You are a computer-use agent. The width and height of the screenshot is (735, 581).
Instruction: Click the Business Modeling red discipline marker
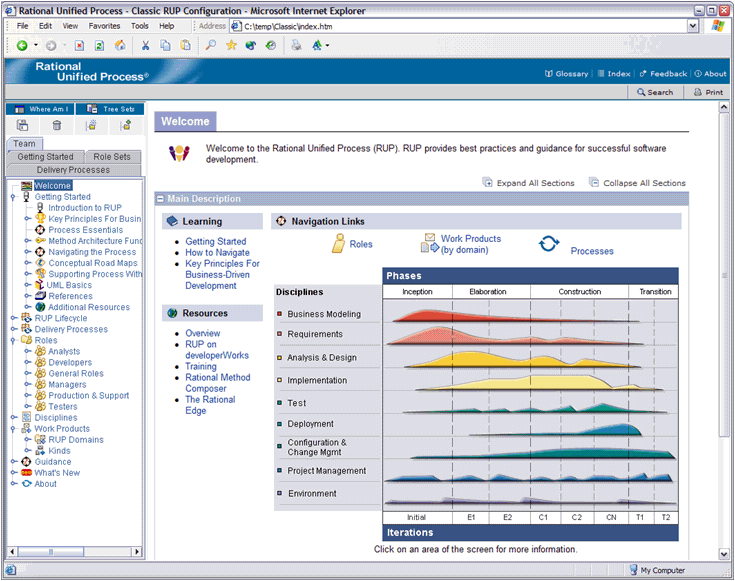pyautogui.click(x=279, y=313)
